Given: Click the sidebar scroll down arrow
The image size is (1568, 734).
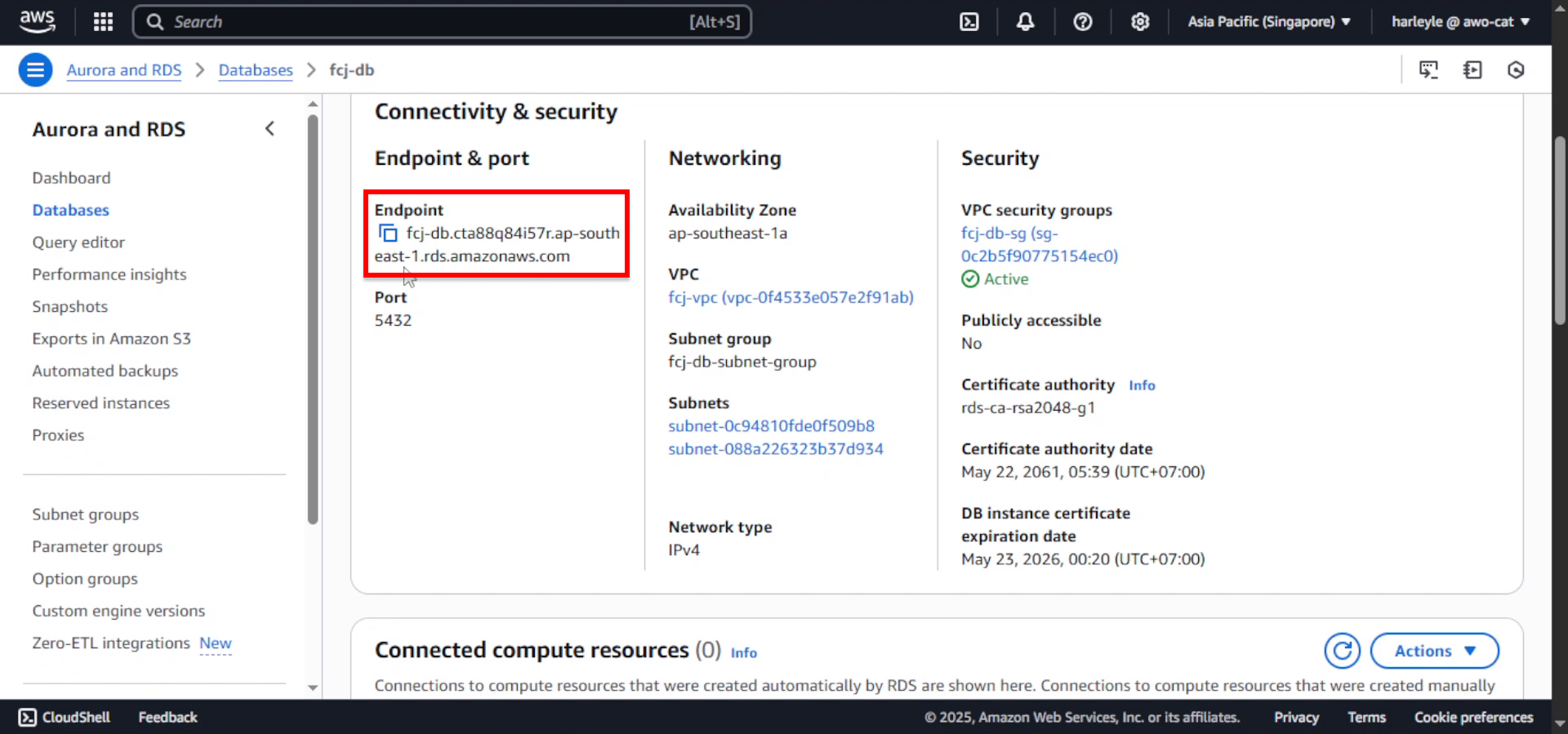Looking at the screenshot, I should [313, 687].
